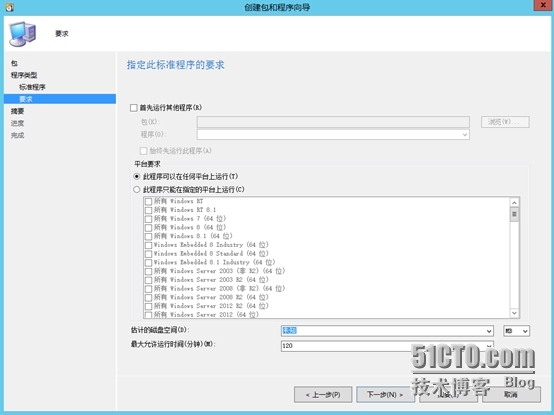Check Windows Embedded 8 Industry (64 位)
The image size is (554, 415).
(x=149, y=245)
